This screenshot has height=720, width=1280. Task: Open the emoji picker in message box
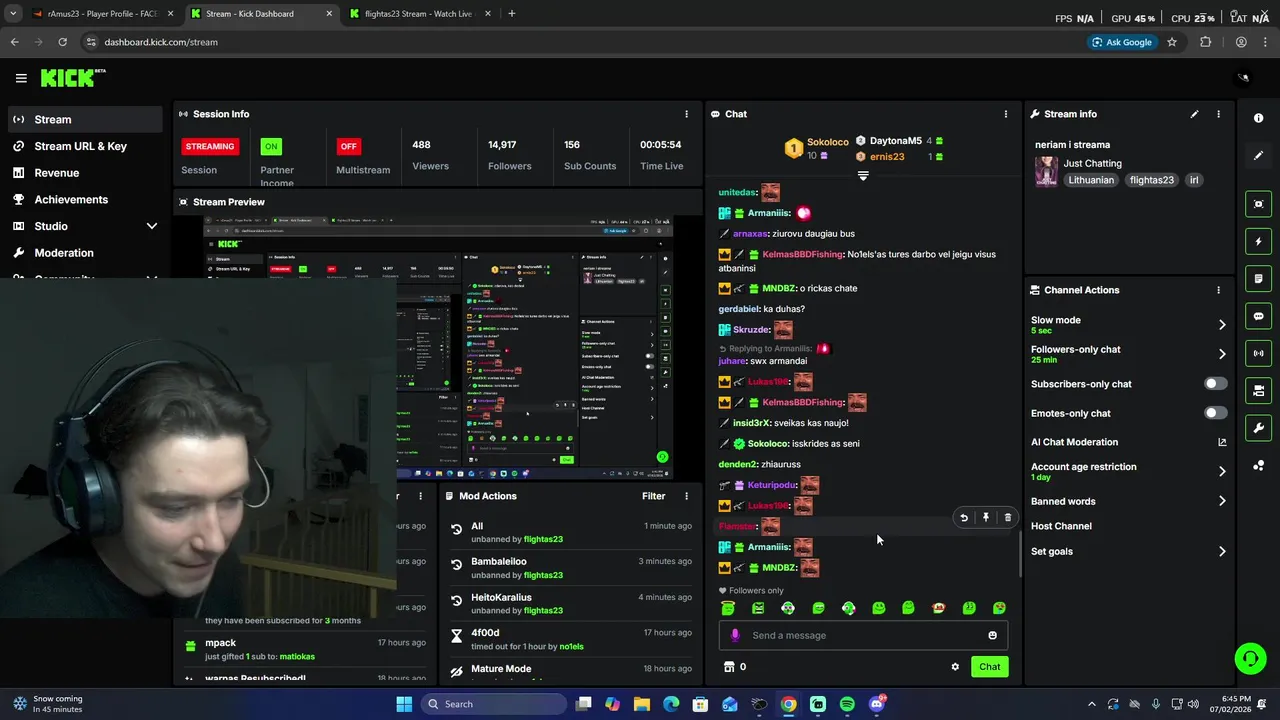click(x=992, y=635)
